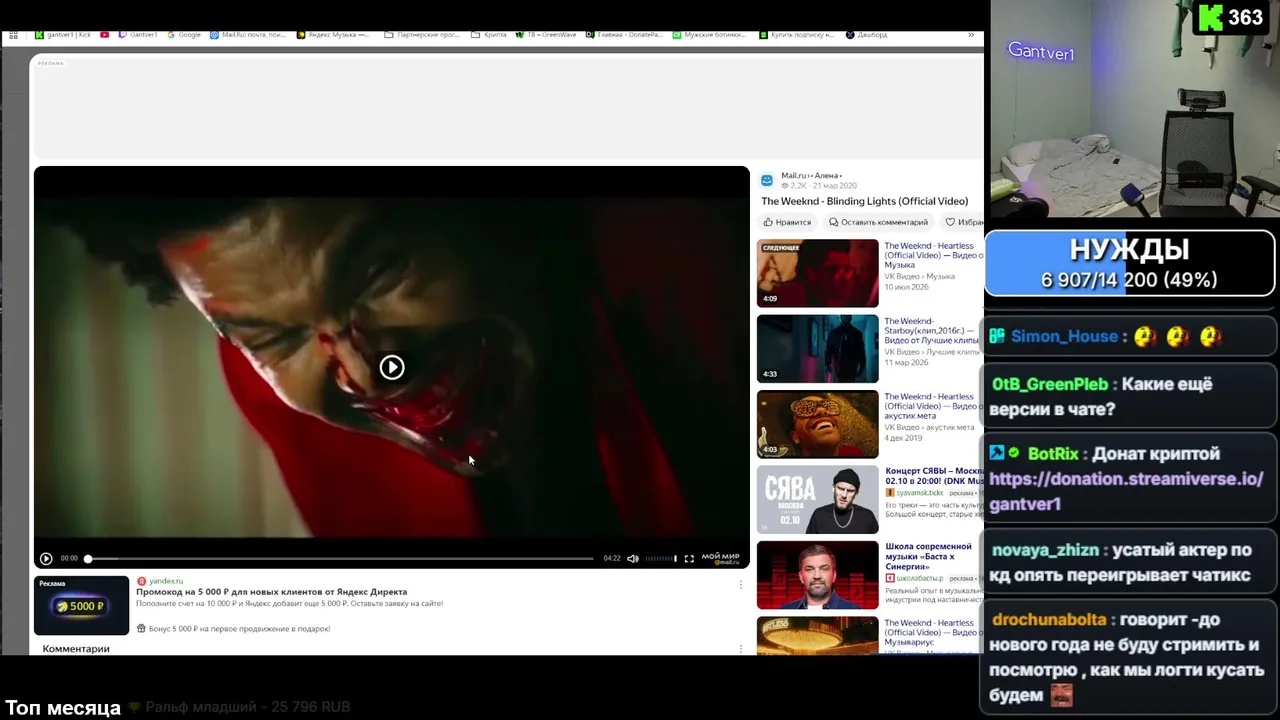Open the three-dot menu beside the Yandex ad
The image size is (1280, 720).
(741, 585)
